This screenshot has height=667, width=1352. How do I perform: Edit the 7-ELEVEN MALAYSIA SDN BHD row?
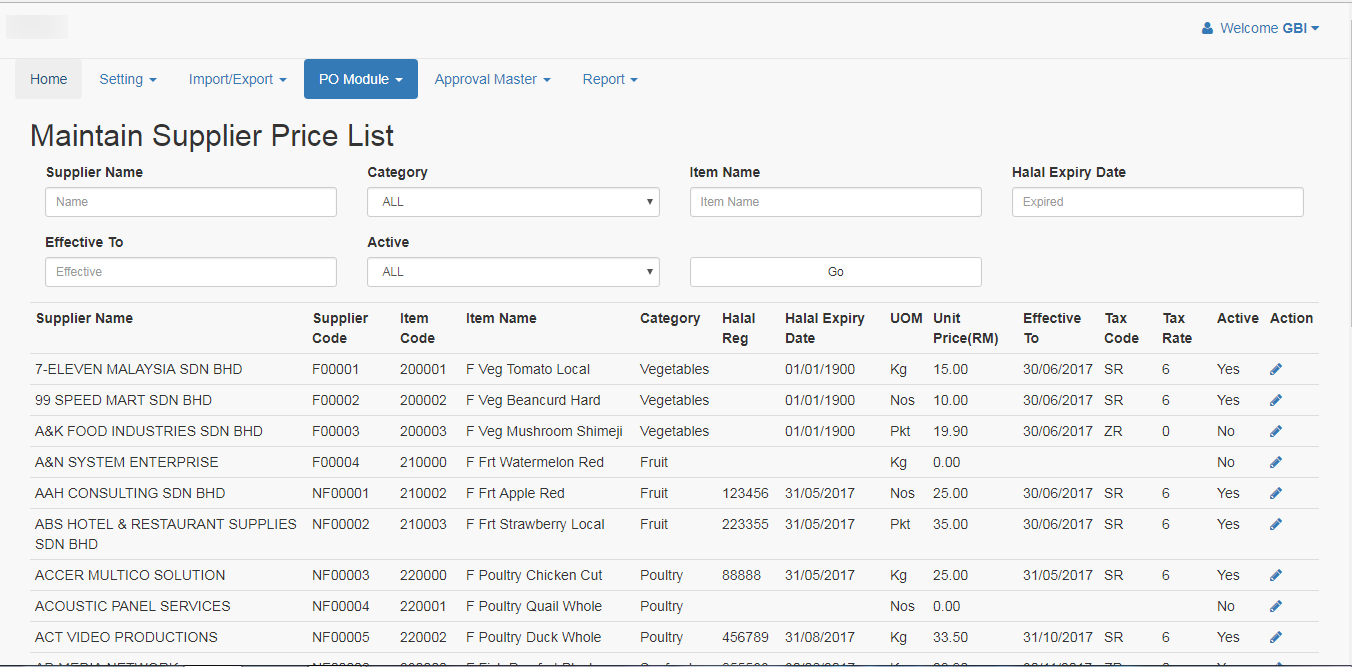pyautogui.click(x=1276, y=369)
